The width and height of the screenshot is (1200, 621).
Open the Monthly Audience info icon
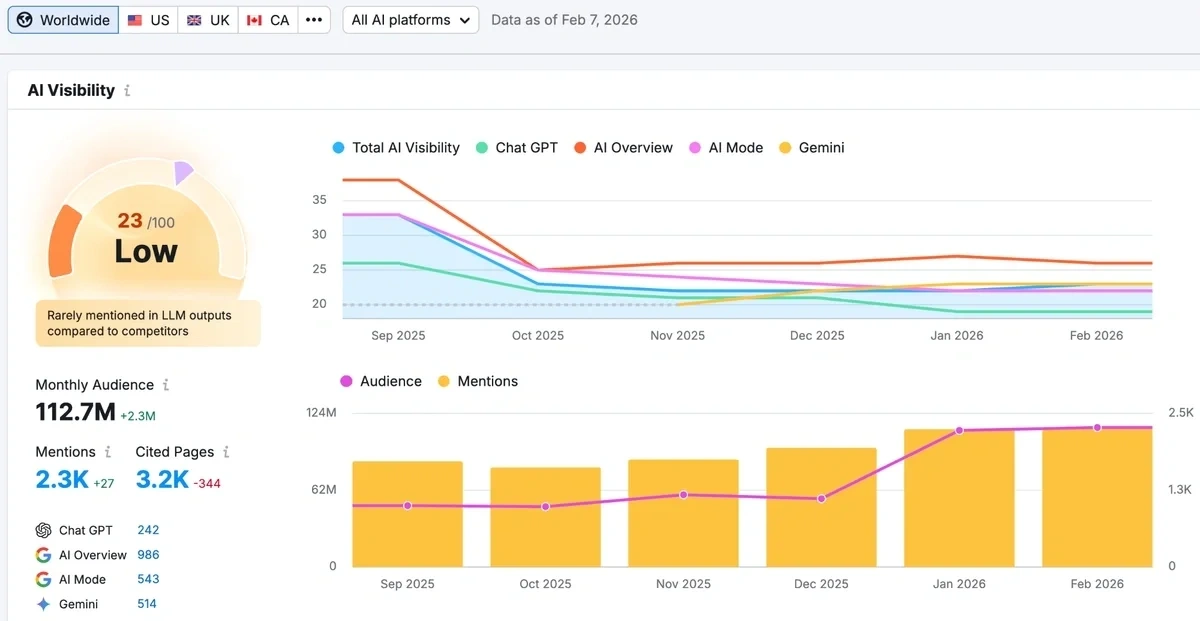coord(166,385)
